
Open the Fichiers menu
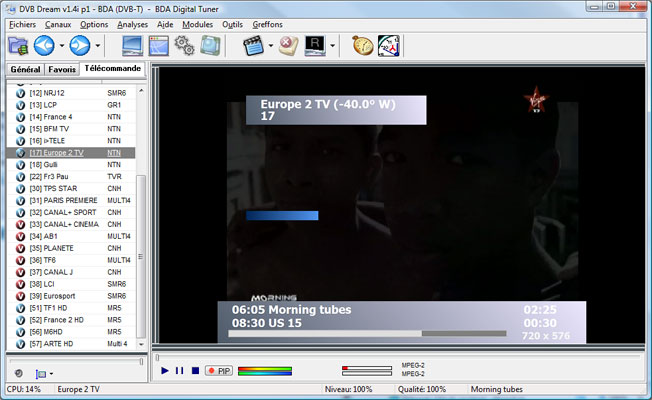click(x=22, y=25)
